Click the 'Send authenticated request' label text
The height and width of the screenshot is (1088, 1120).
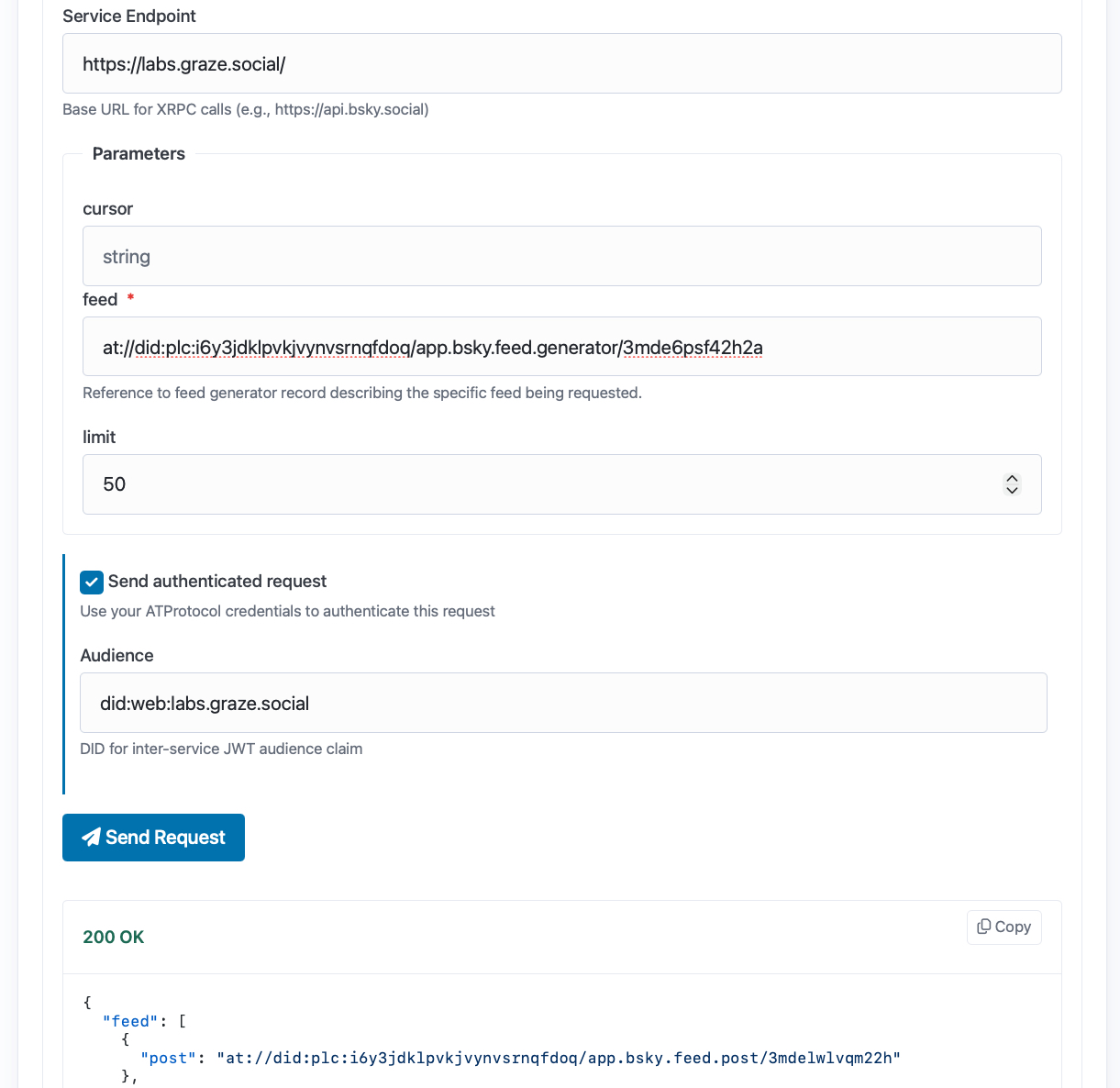point(217,582)
